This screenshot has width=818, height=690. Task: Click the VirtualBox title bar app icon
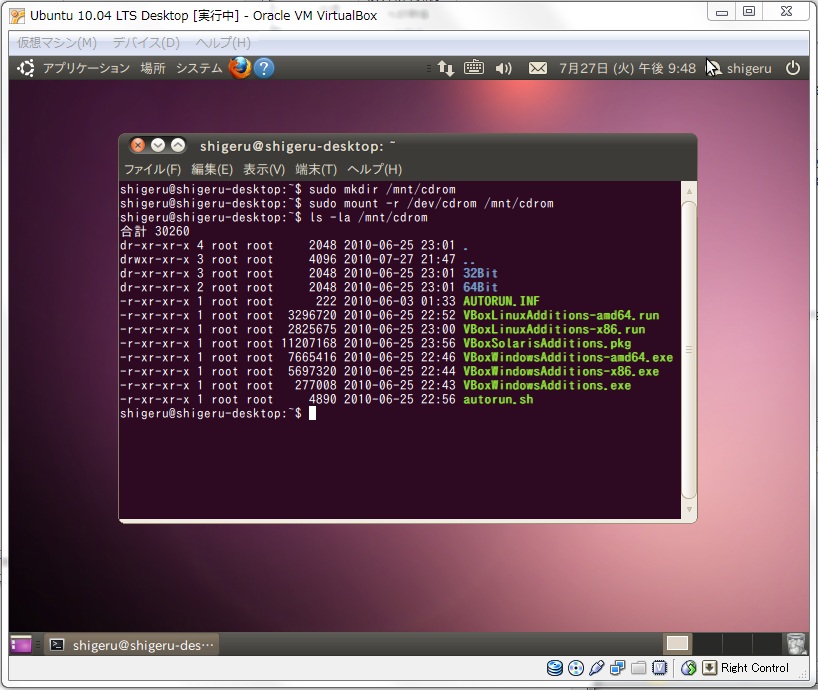click(x=17, y=16)
